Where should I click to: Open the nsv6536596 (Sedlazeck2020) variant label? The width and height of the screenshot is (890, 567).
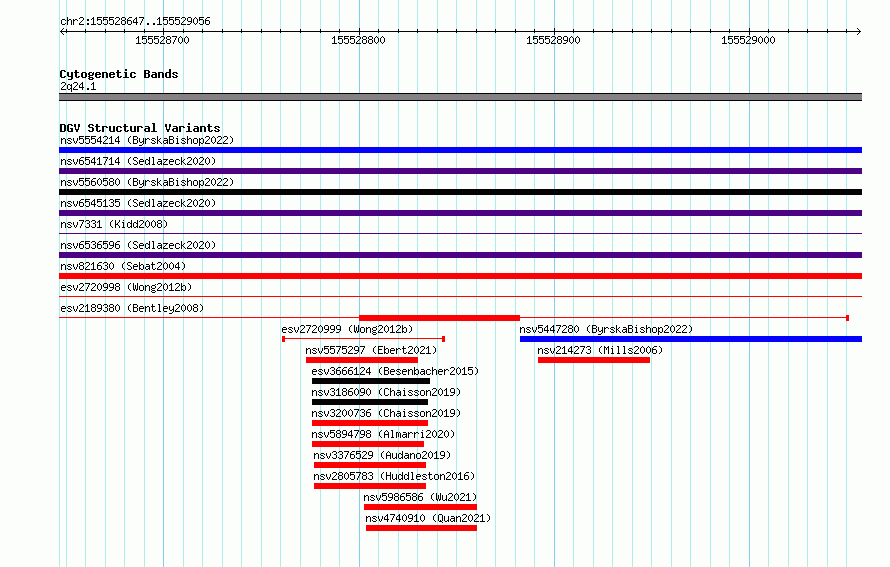pyautogui.click(x=138, y=245)
